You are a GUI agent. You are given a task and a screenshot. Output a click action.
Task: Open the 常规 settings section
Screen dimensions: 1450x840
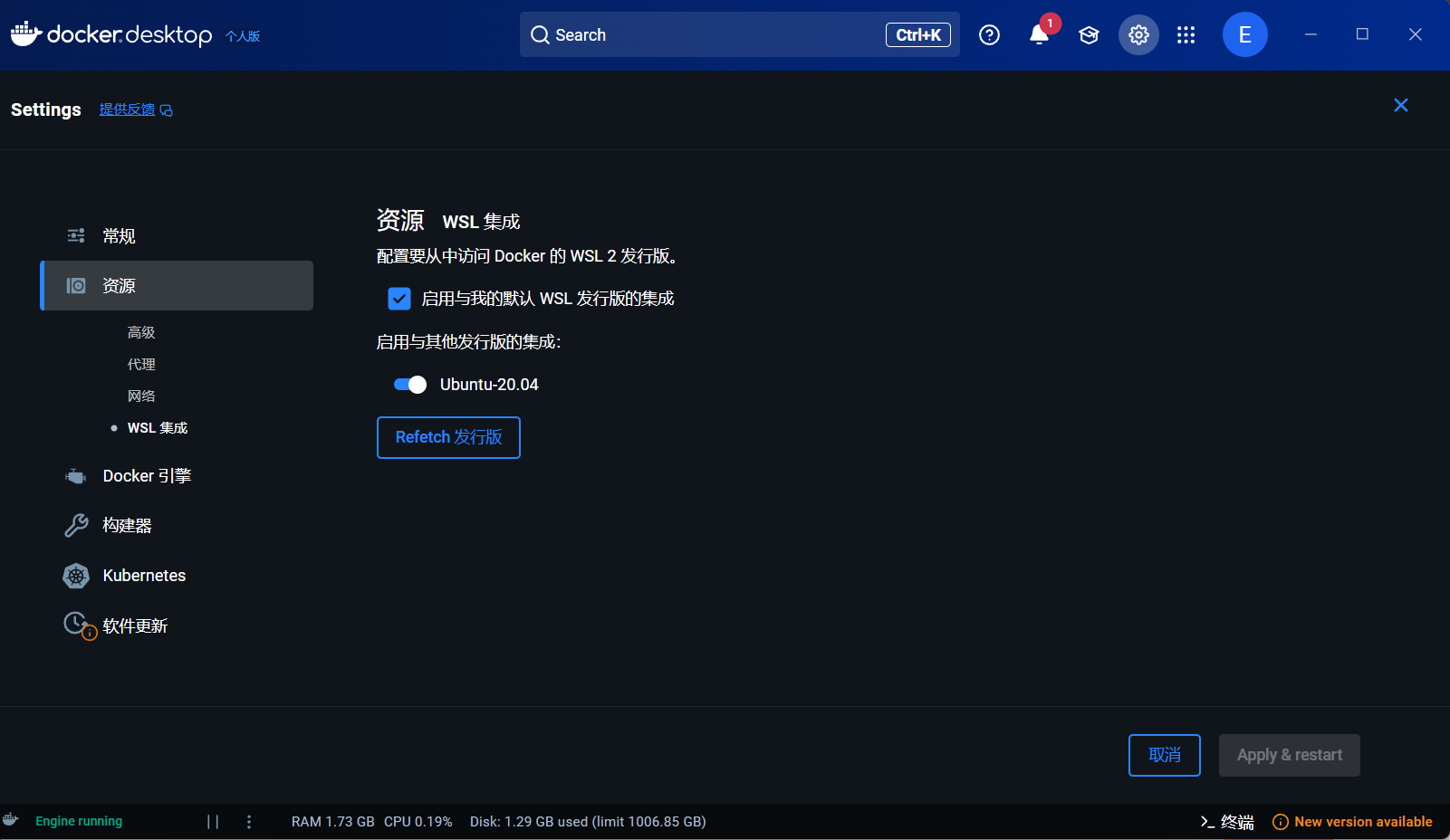(177, 236)
